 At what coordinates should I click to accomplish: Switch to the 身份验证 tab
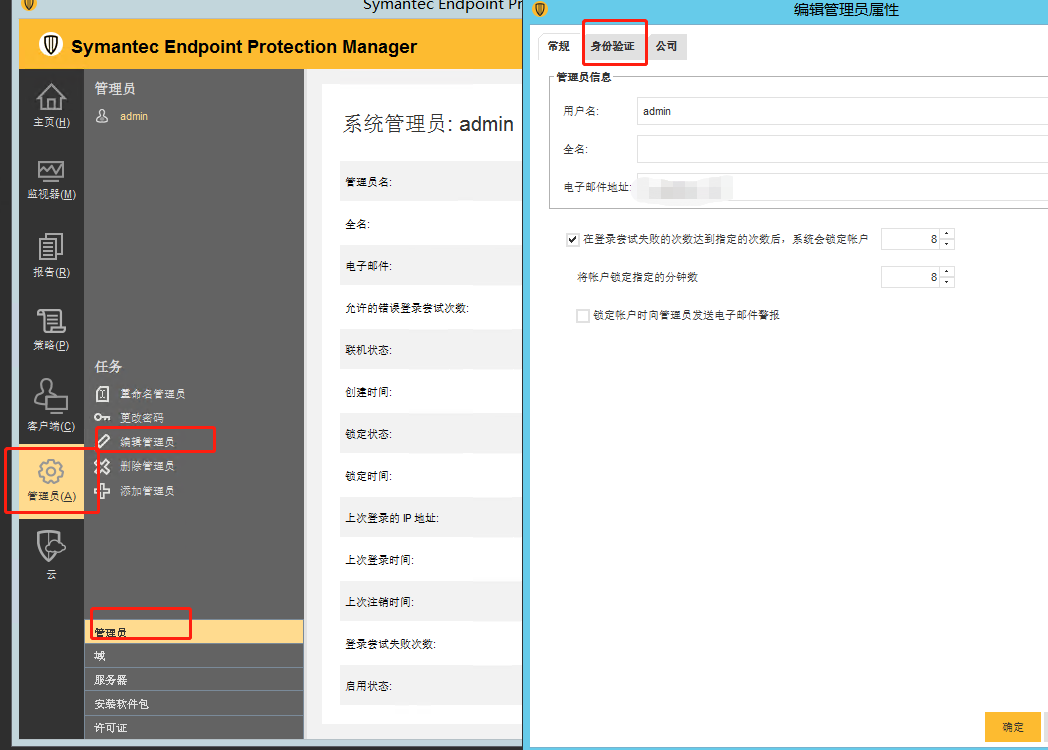click(612, 46)
